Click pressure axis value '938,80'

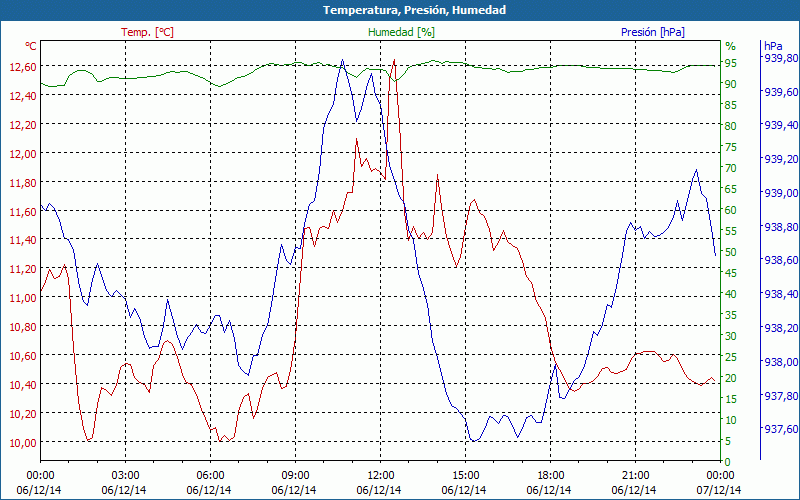pyautogui.click(x=781, y=227)
